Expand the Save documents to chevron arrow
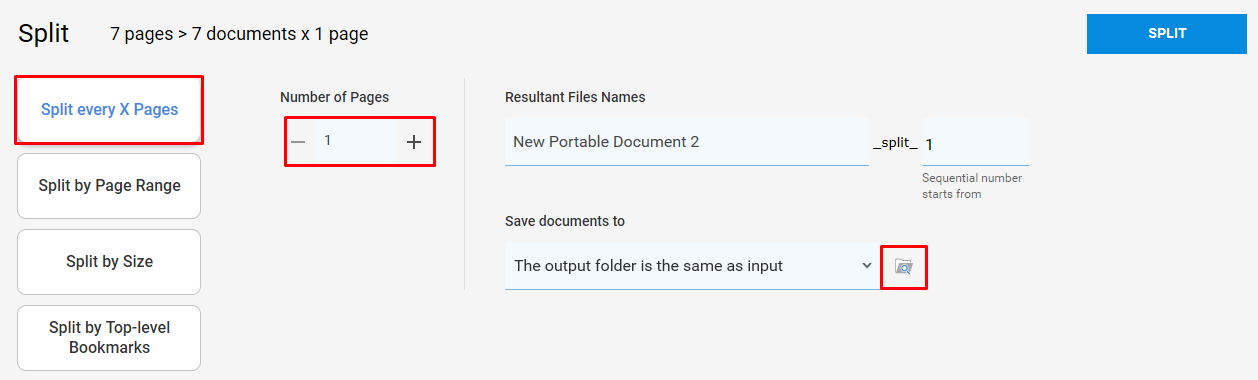Image resolution: width=1258 pixels, height=380 pixels. (866, 266)
